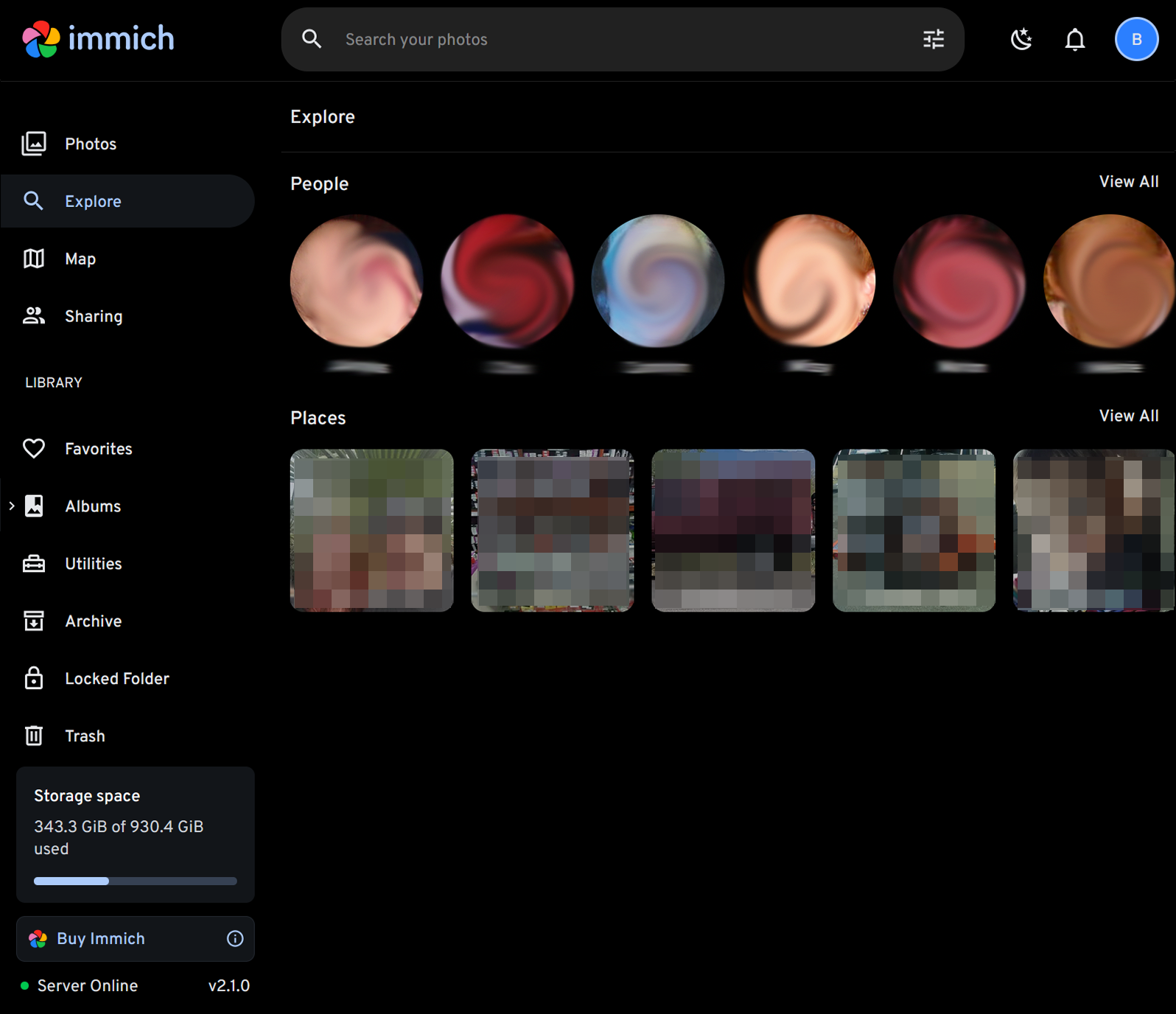Open Locked Folder

tap(127, 679)
